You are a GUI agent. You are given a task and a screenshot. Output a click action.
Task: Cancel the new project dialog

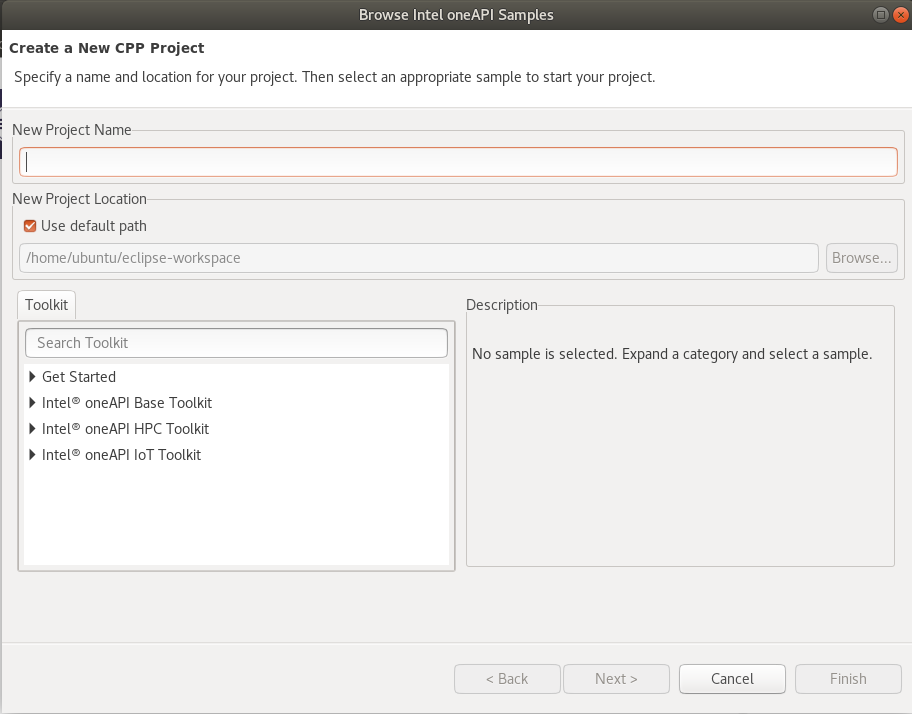tap(732, 679)
